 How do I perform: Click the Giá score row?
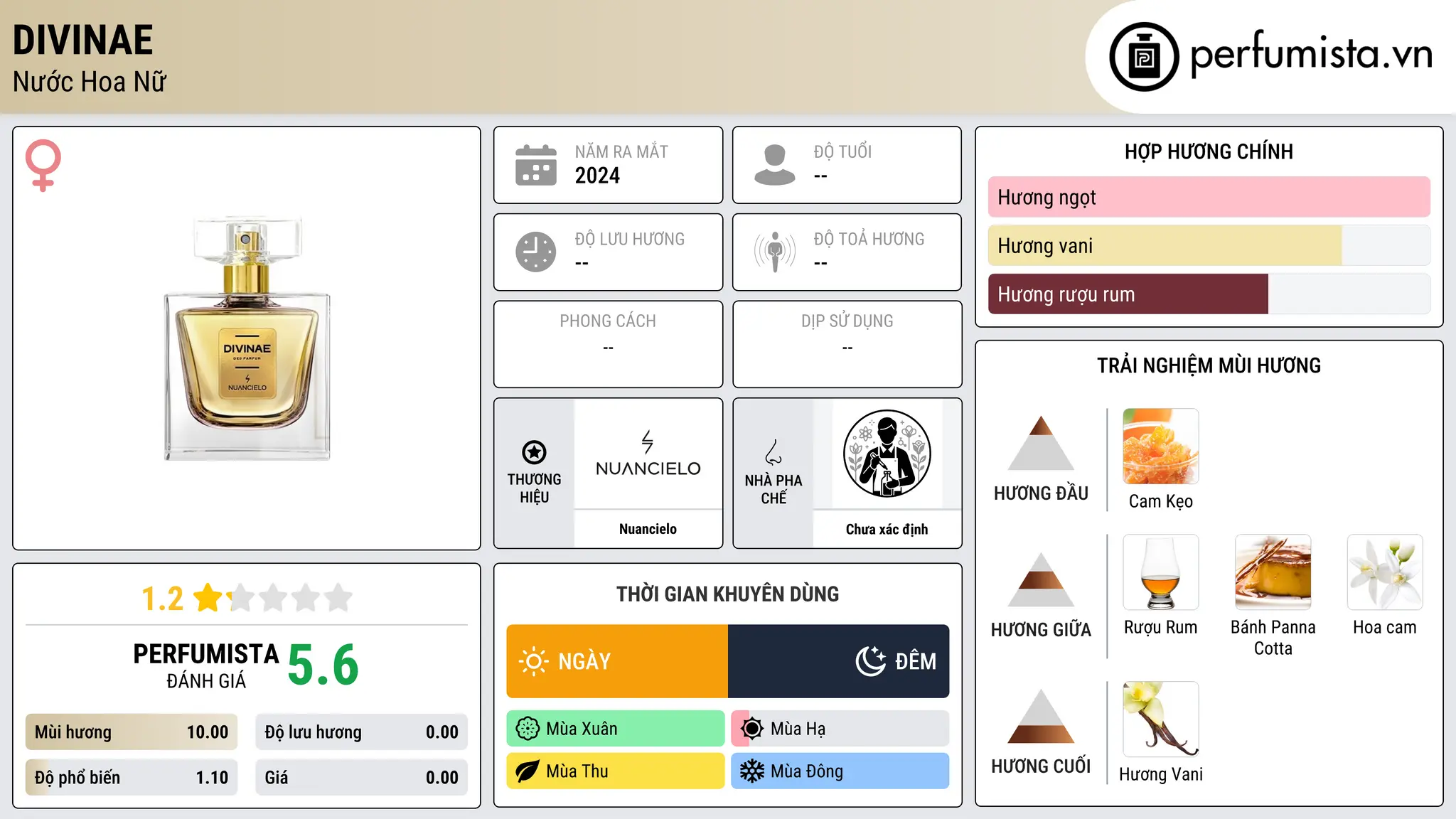(x=362, y=778)
